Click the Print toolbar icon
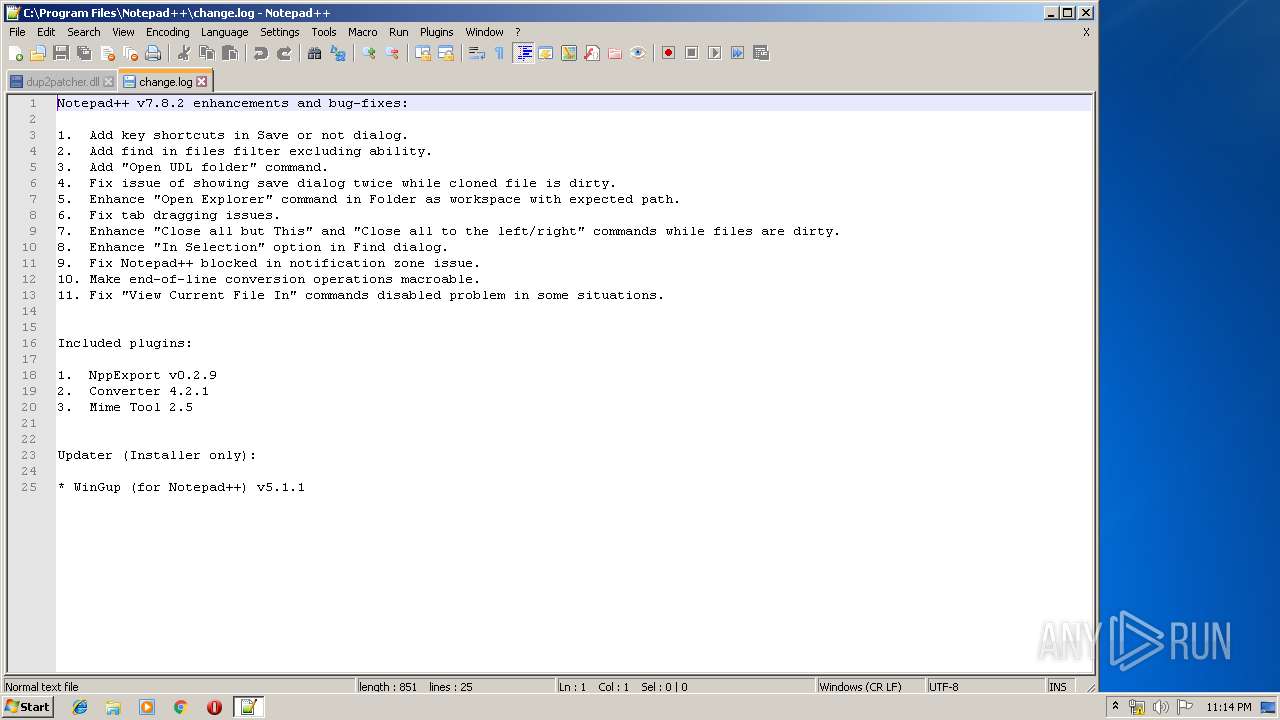 pyautogui.click(x=153, y=53)
